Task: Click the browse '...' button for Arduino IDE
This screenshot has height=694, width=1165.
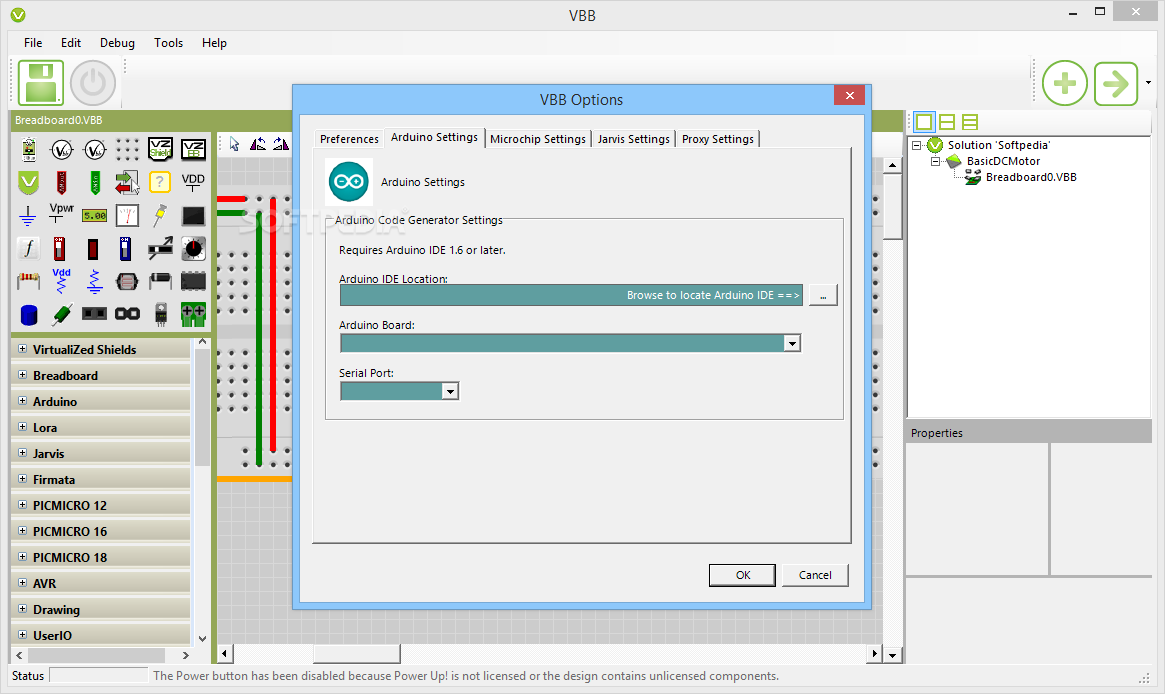Action: point(823,295)
